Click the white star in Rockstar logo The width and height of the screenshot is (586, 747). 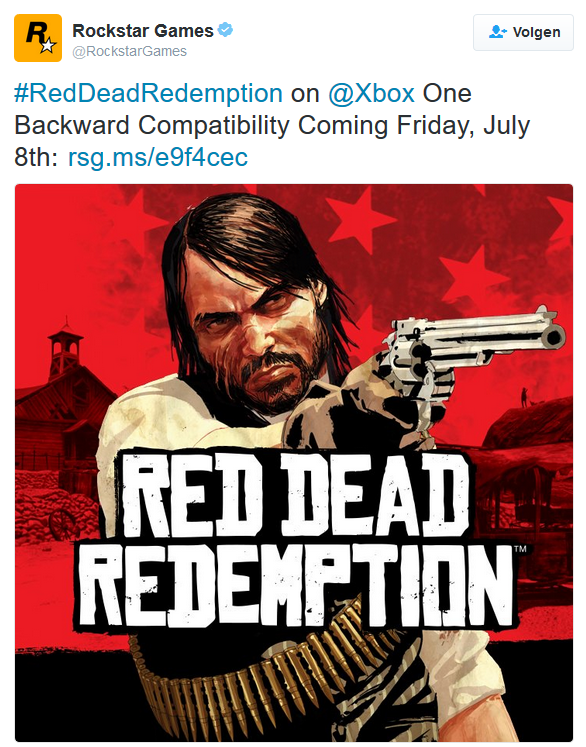pos(47,45)
